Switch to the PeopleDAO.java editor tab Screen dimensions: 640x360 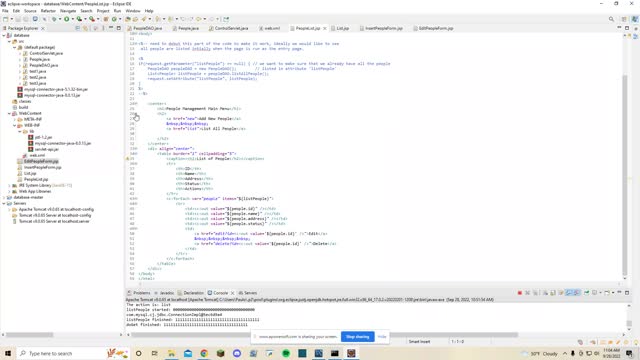[x=145, y=29]
